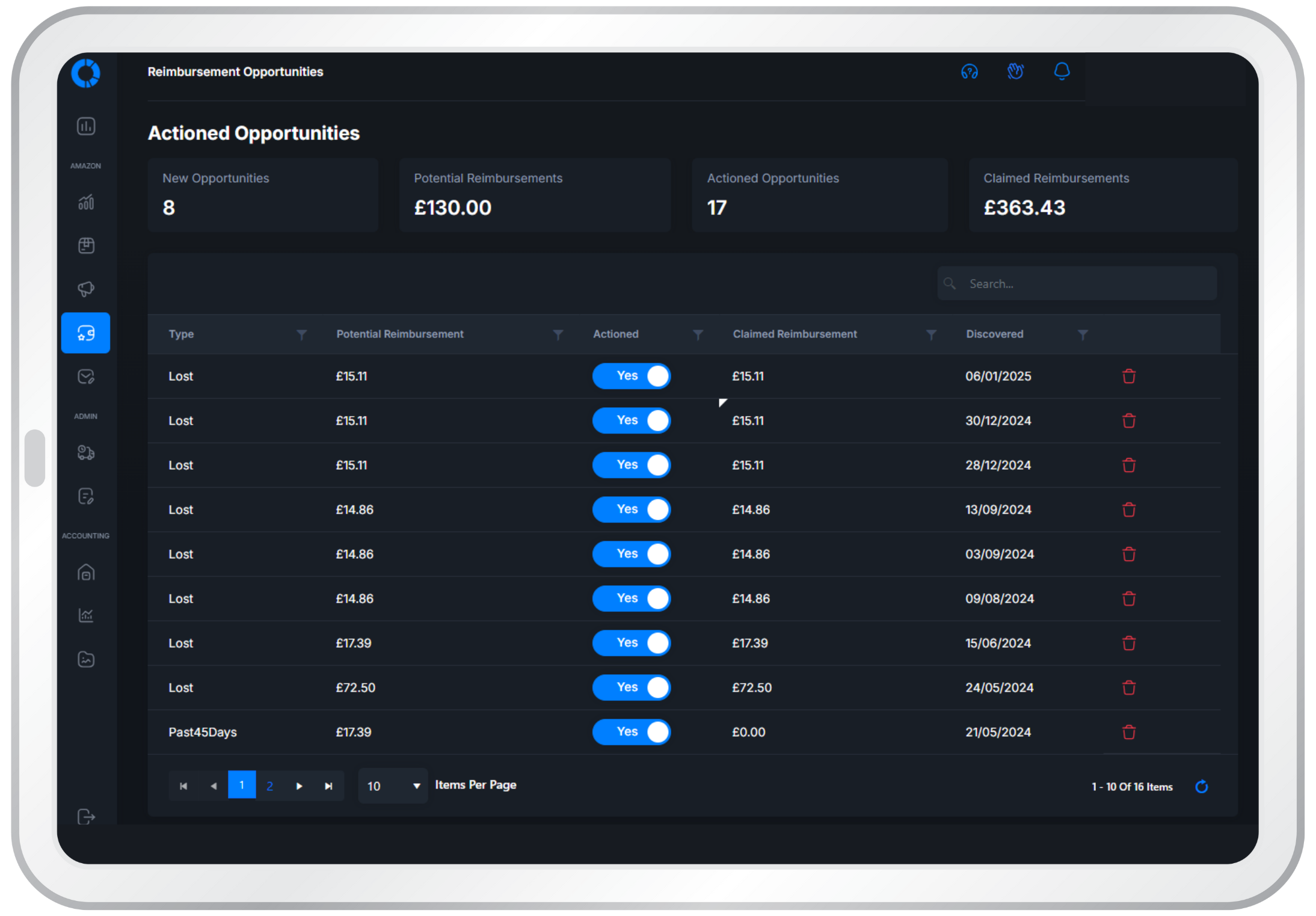Open the dashboard icon at sidebar top
Screen dimensions: 1316x916
[86, 126]
